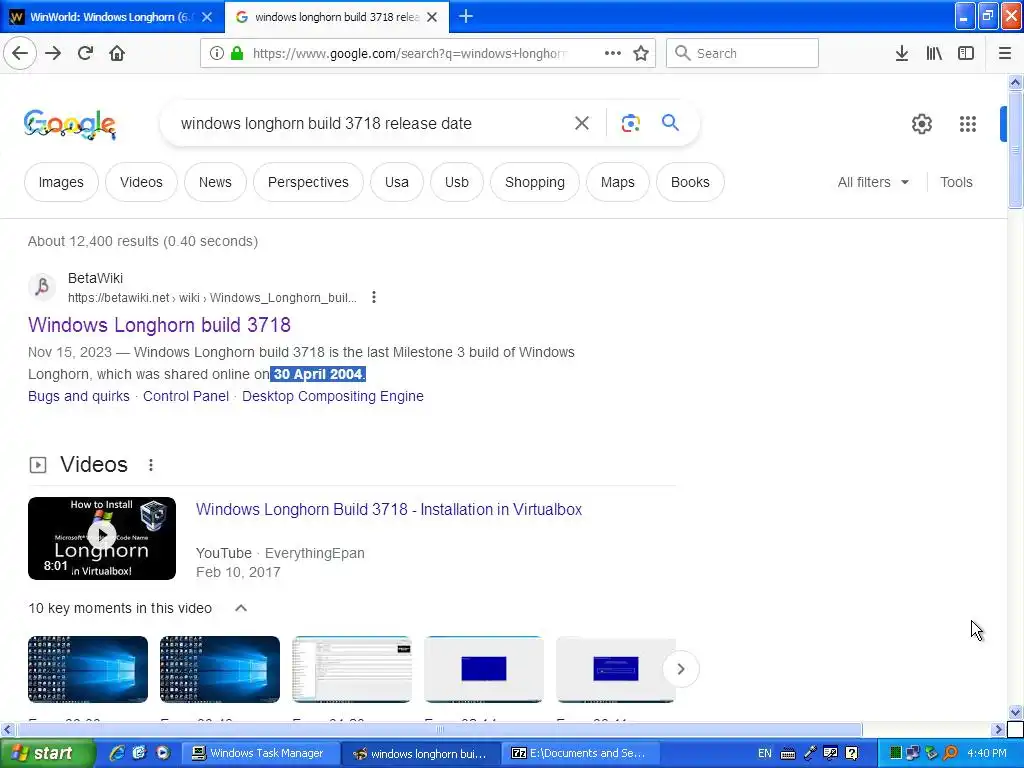The height and width of the screenshot is (768, 1024).
Task: Search by image with Google Lens
Action: 630,123
